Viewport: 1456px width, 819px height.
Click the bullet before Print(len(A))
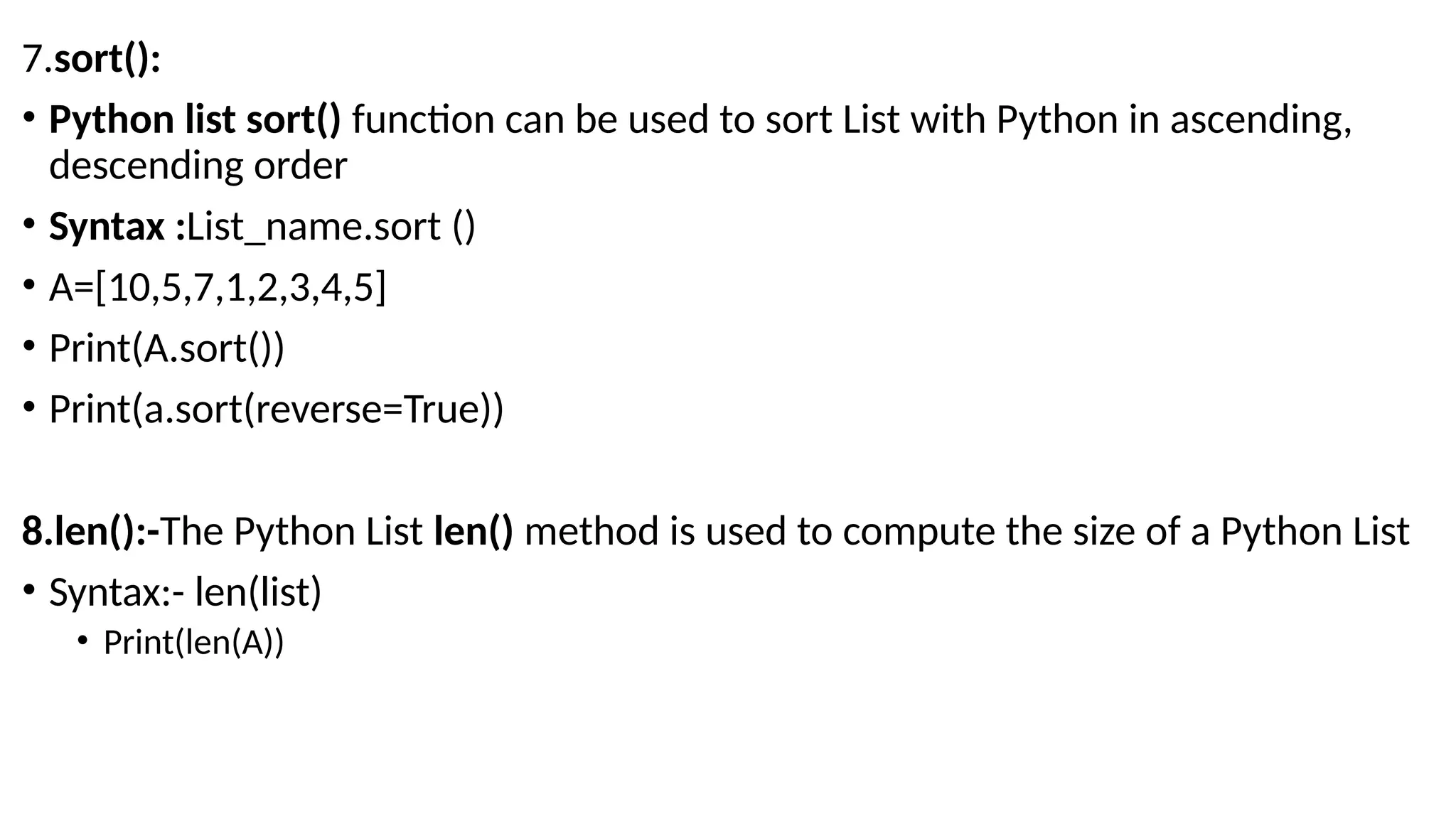coord(83,640)
